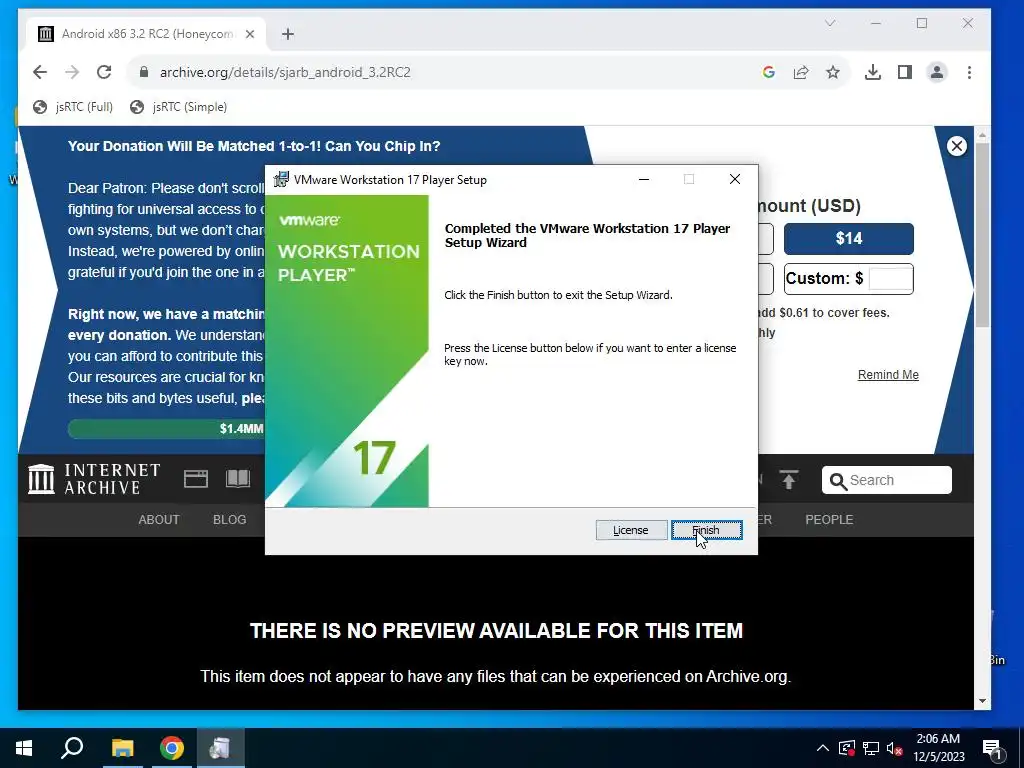Open jsRTC (Full) bookmark
This screenshot has width=1024, height=768.
73,106
